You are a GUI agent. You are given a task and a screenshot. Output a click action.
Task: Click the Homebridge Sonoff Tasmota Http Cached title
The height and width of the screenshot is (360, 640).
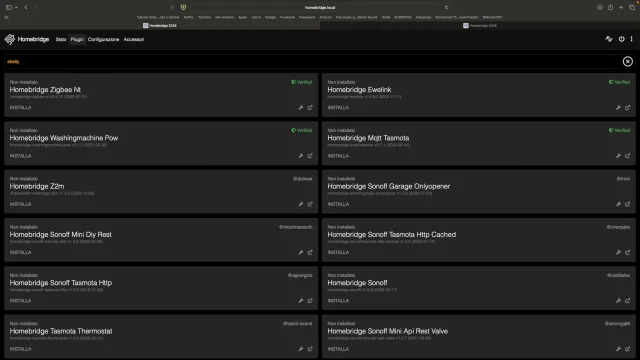click(x=391, y=234)
